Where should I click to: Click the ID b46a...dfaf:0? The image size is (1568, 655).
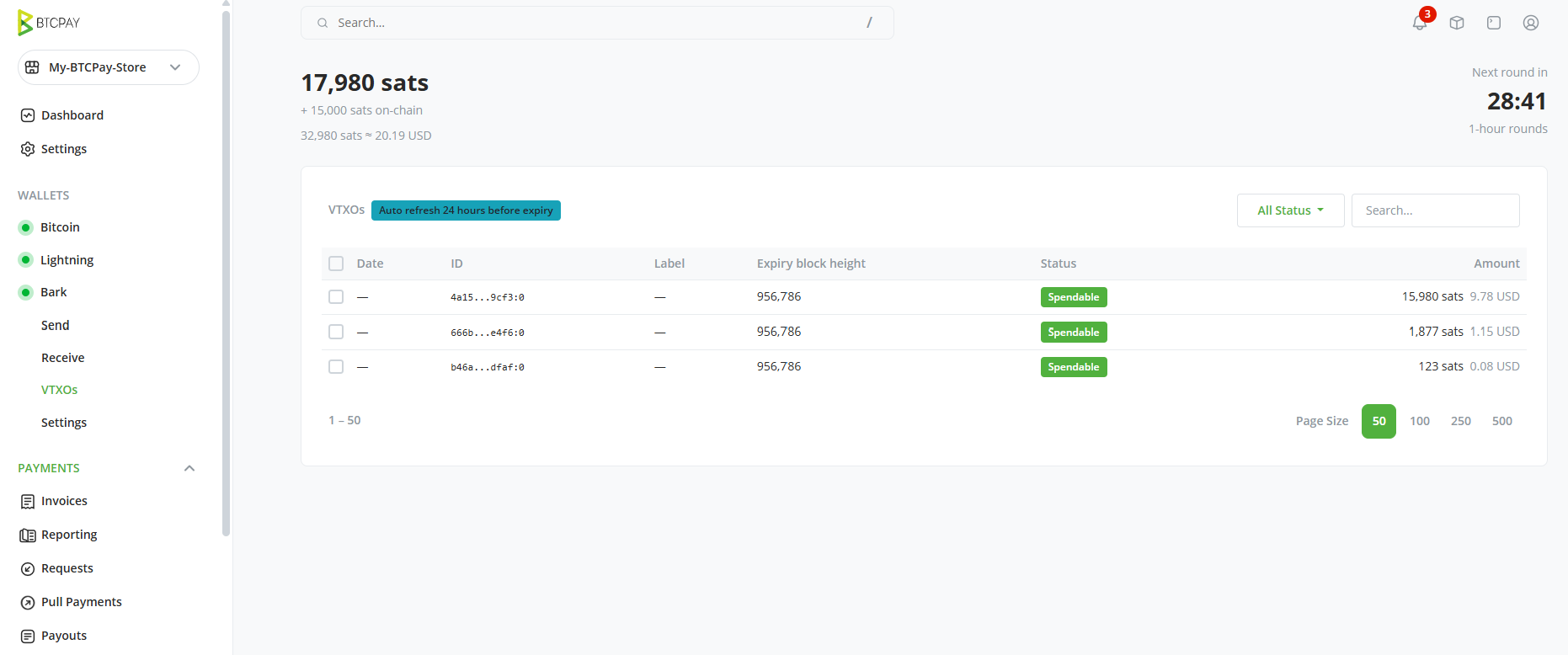pos(488,367)
